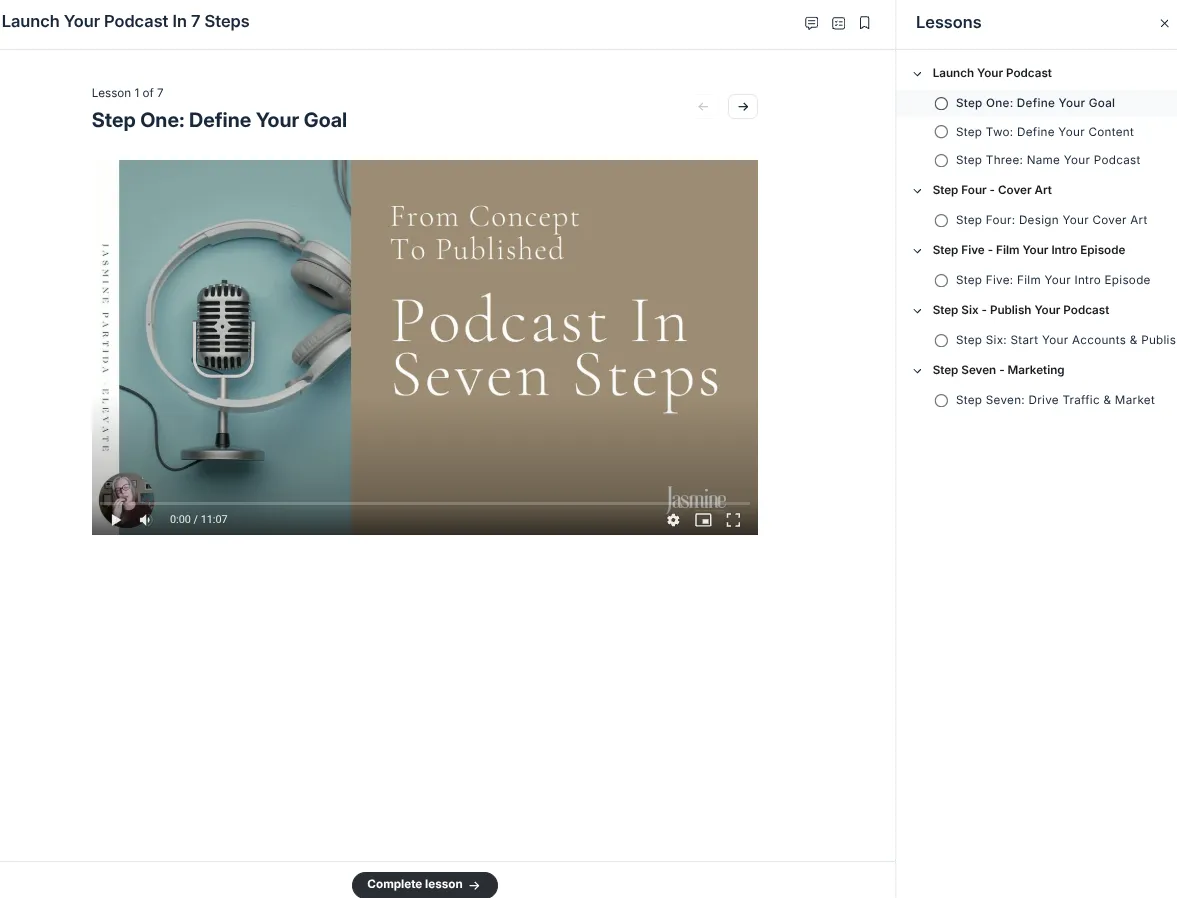1177x898 pixels.
Task: Go to next lesson arrow
Action: point(742,107)
